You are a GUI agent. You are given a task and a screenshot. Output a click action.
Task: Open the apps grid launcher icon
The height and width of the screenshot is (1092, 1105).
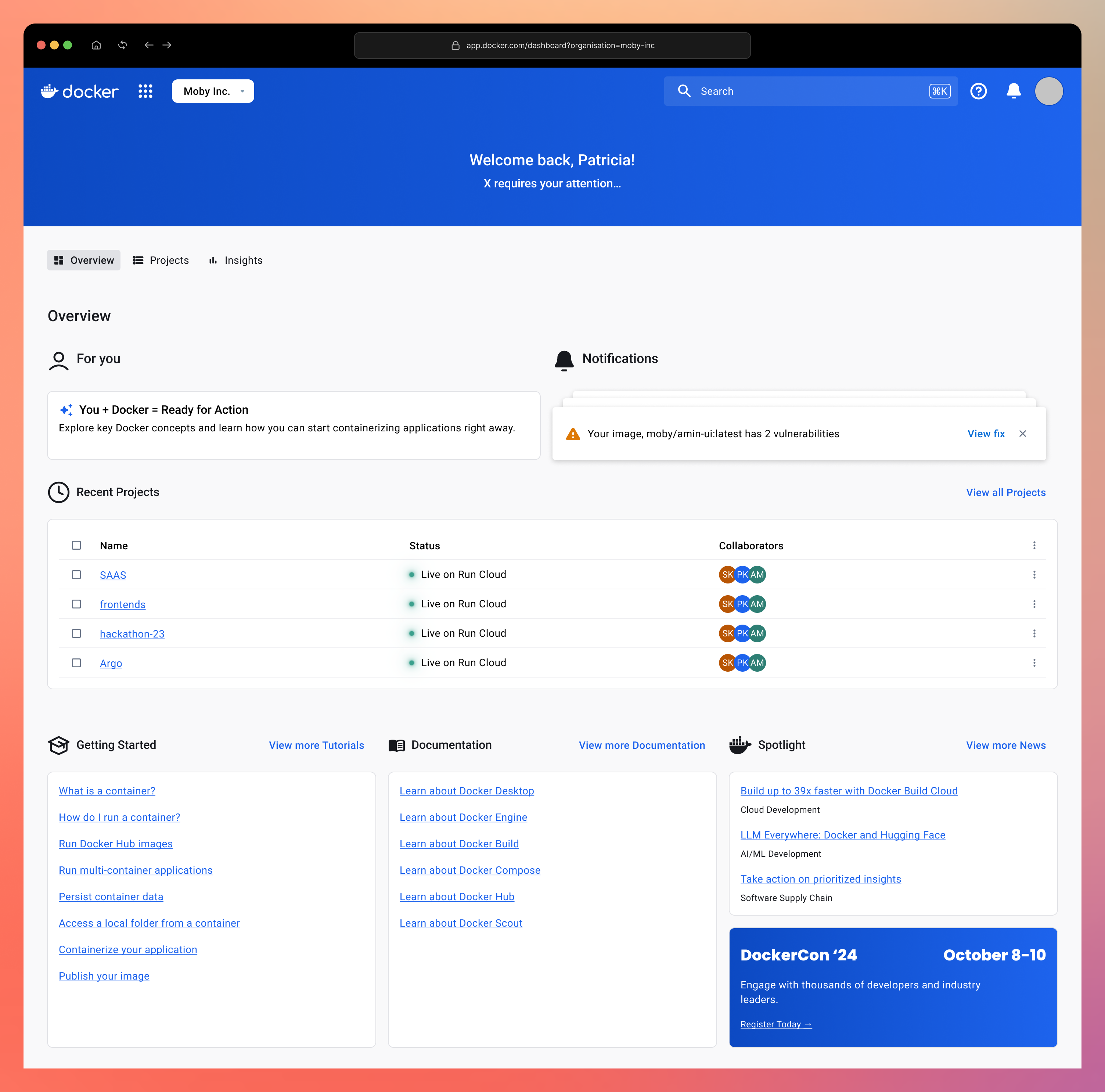tap(145, 91)
